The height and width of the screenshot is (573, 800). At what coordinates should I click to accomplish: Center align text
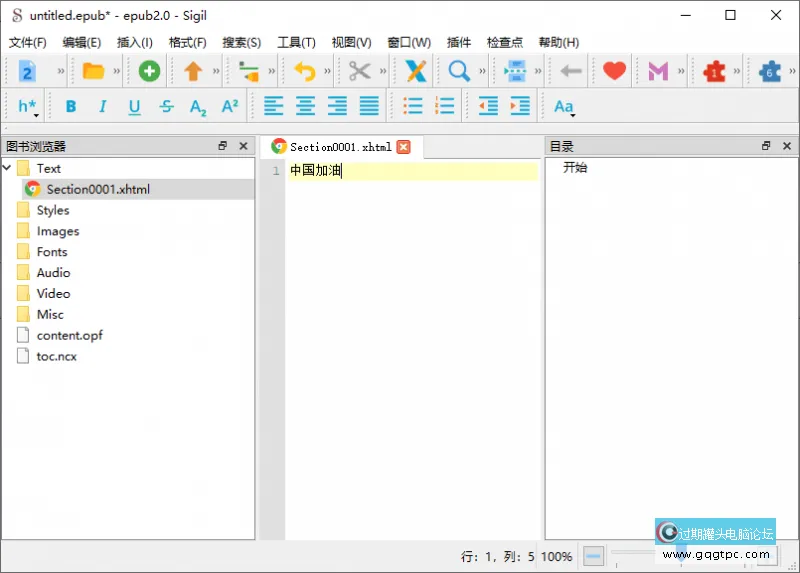click(305, 106)
